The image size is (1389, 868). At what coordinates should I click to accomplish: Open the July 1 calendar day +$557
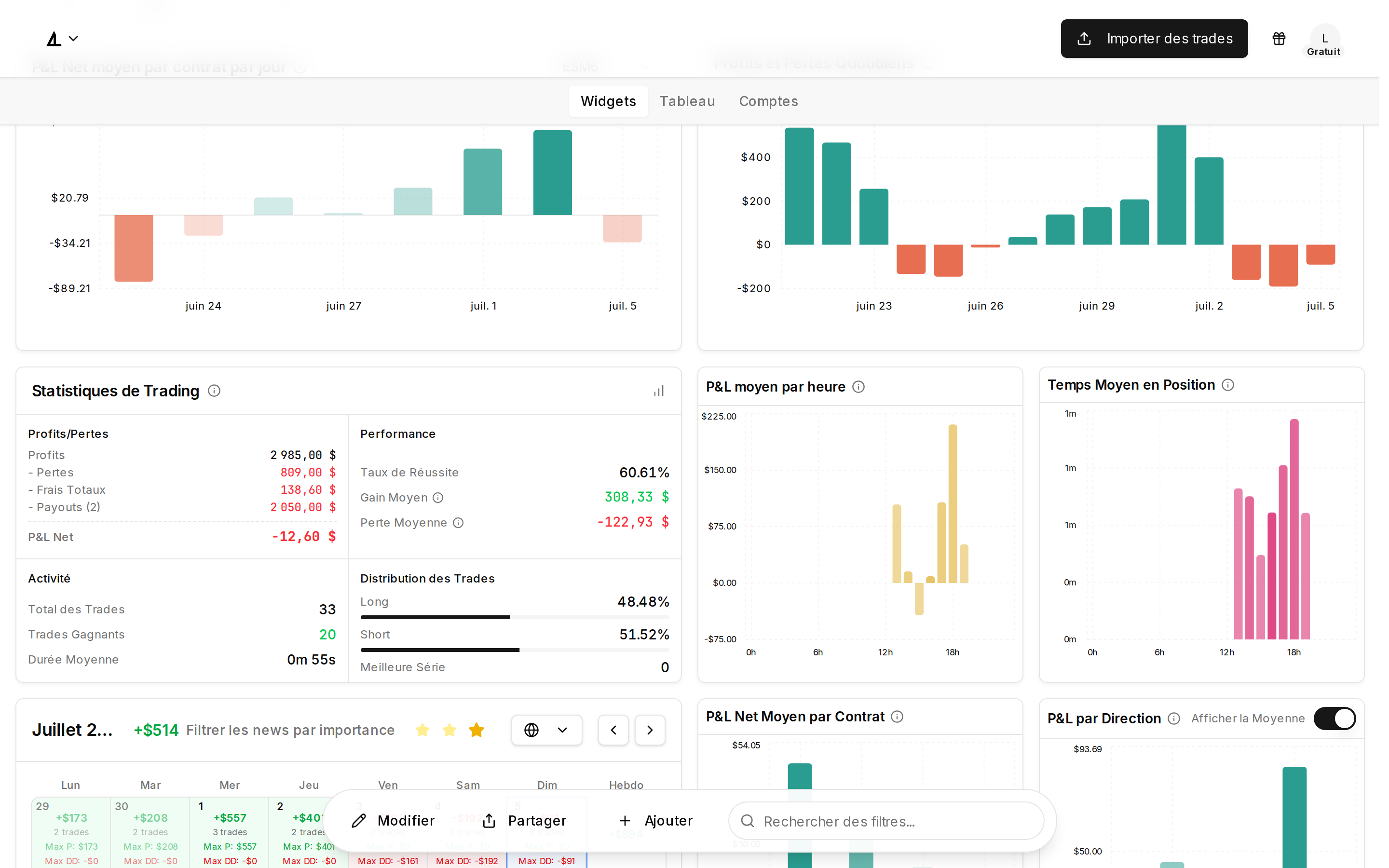point(230,832)
